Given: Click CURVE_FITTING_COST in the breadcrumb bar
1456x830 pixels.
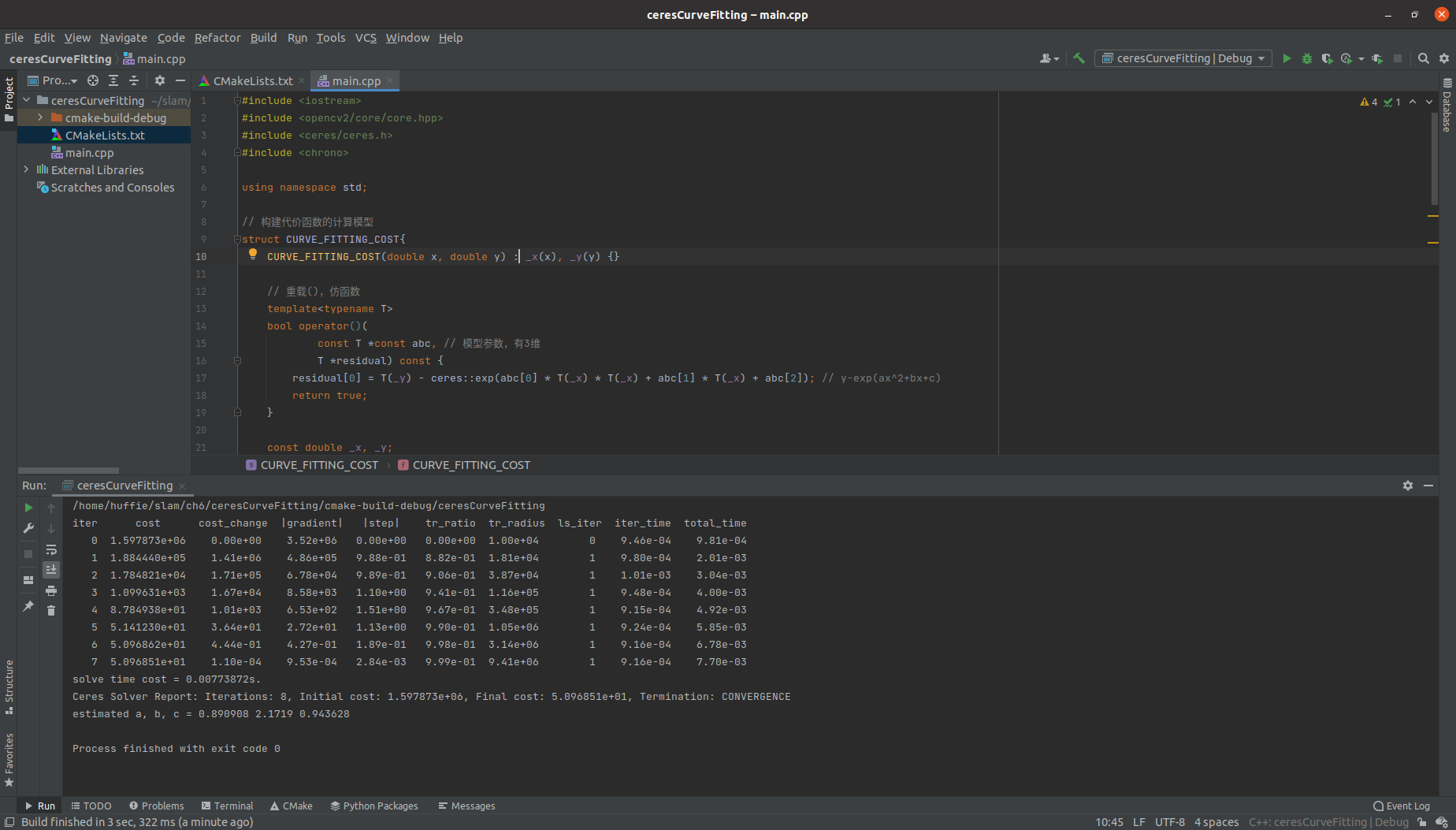Looking at the screenshot, I should point(318,464).
